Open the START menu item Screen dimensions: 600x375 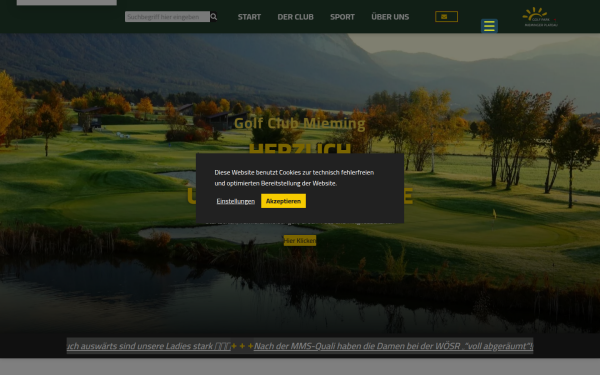[x=249, y=17]
